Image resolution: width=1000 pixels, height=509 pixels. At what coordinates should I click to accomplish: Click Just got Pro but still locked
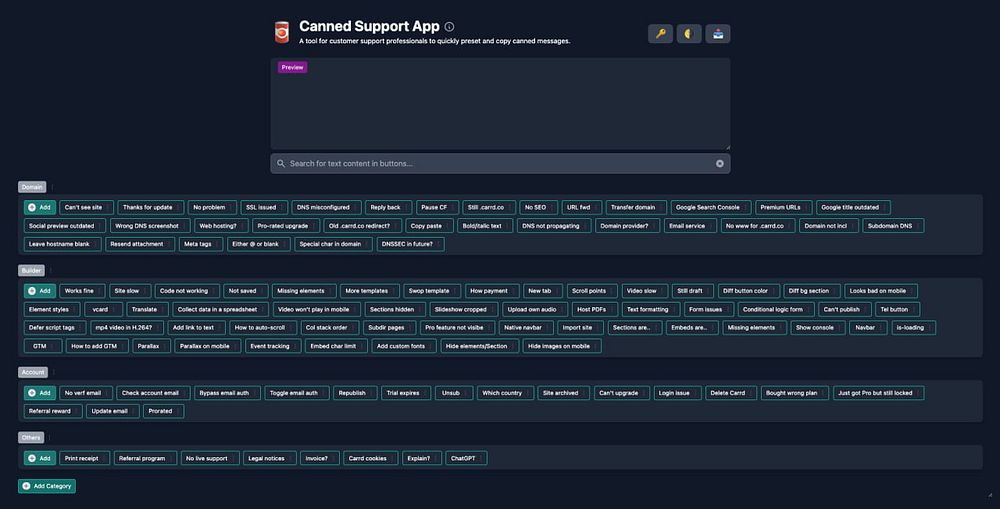pyautogui.click(x=878, y=393)
